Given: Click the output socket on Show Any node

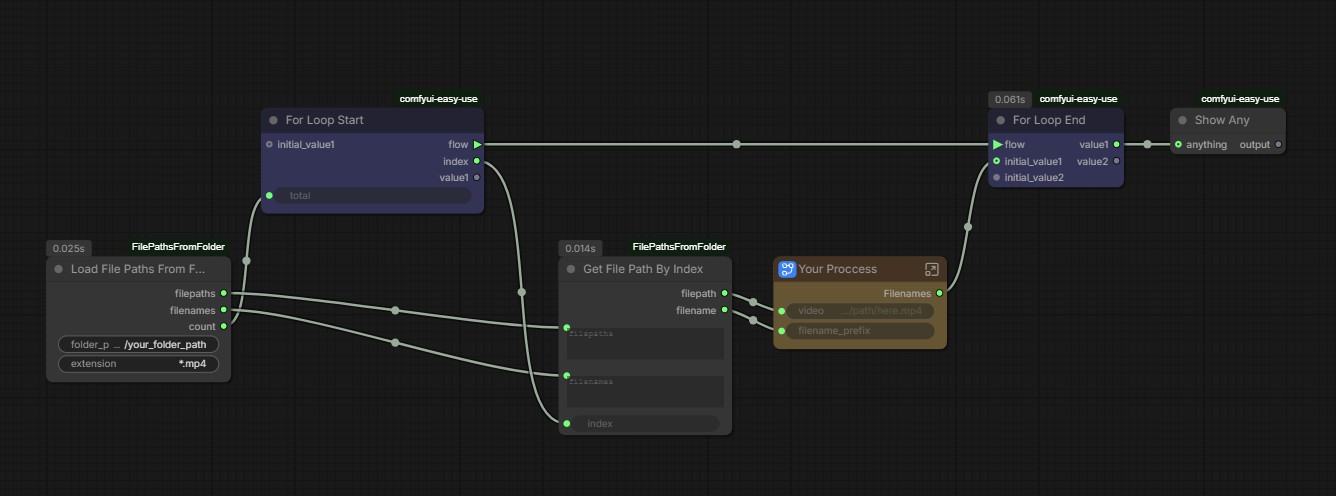Looking at the screenshot, I should point(1278,145).
